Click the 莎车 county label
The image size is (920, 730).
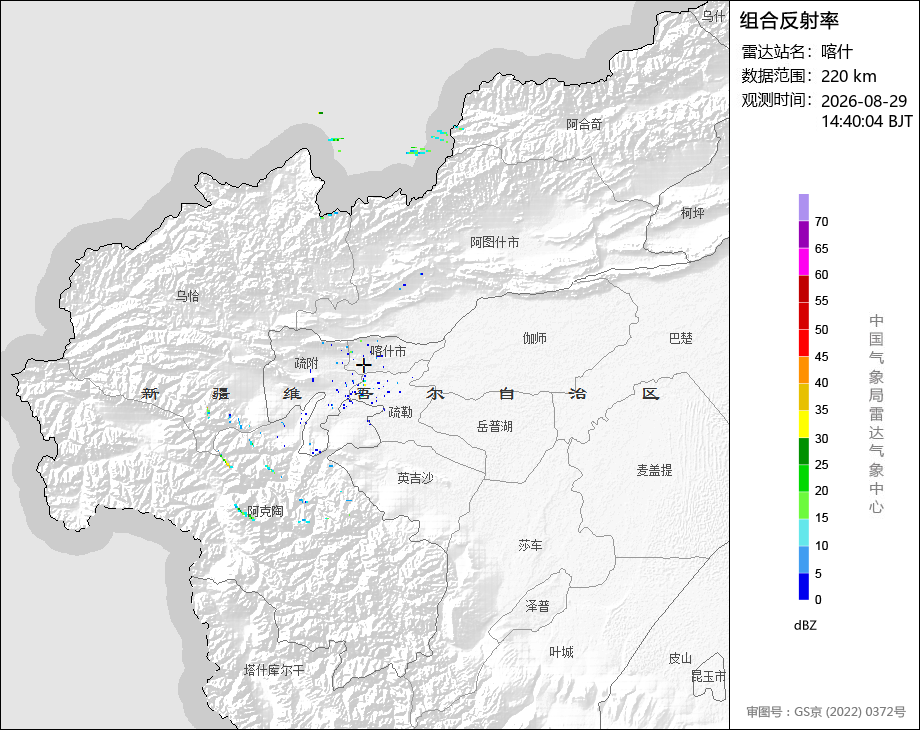(530, 545)
